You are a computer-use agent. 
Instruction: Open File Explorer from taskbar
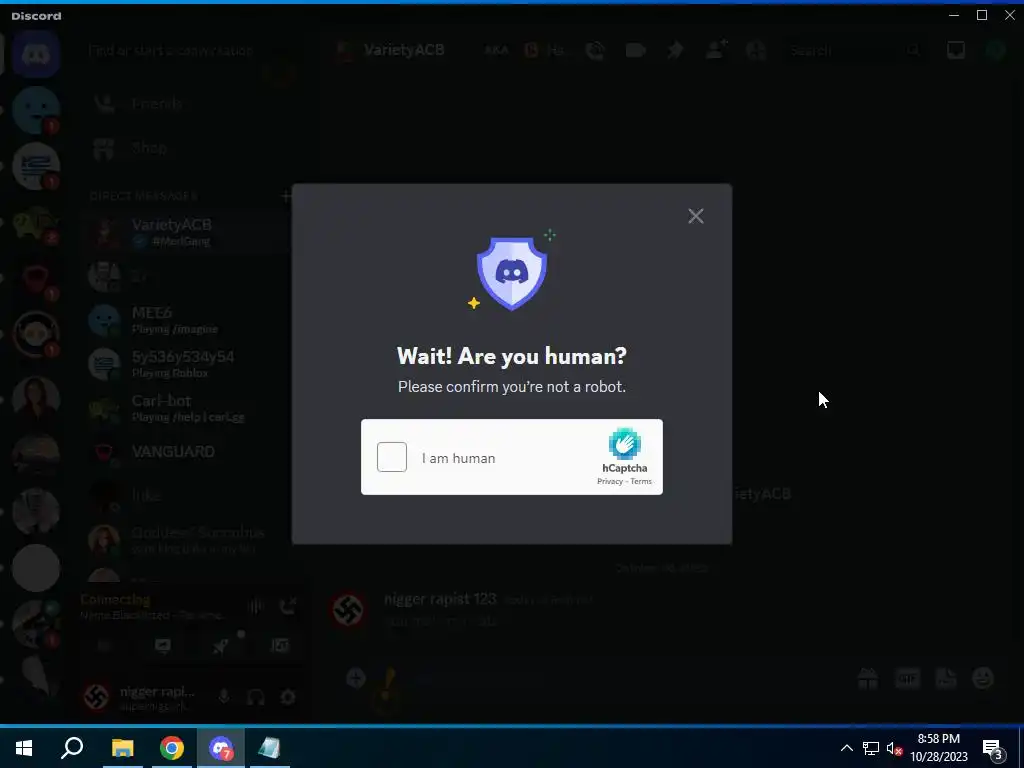pos(122,748)
